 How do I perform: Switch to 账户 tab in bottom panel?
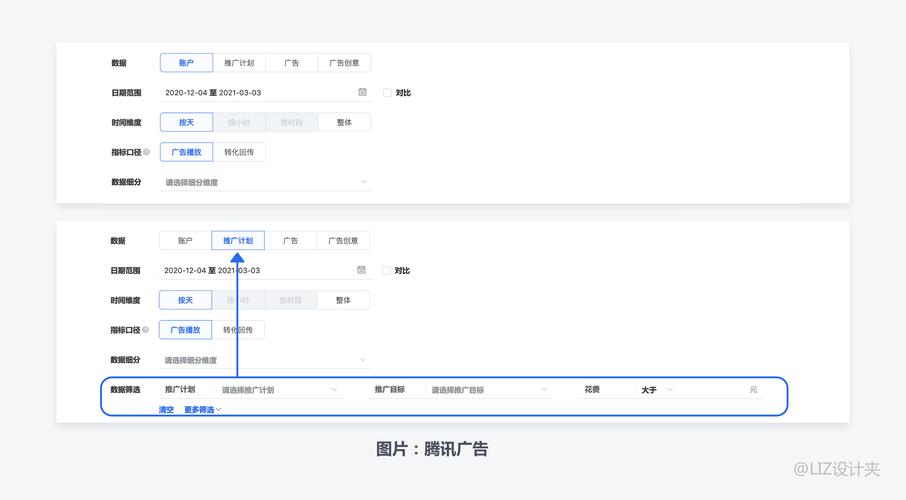pyautogui.click(x=185, y=241)
